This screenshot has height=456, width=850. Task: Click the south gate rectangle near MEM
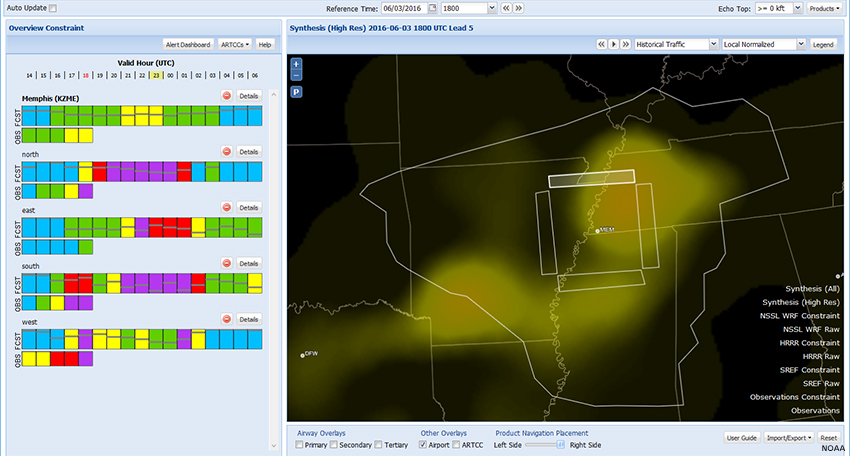[601, 281]
